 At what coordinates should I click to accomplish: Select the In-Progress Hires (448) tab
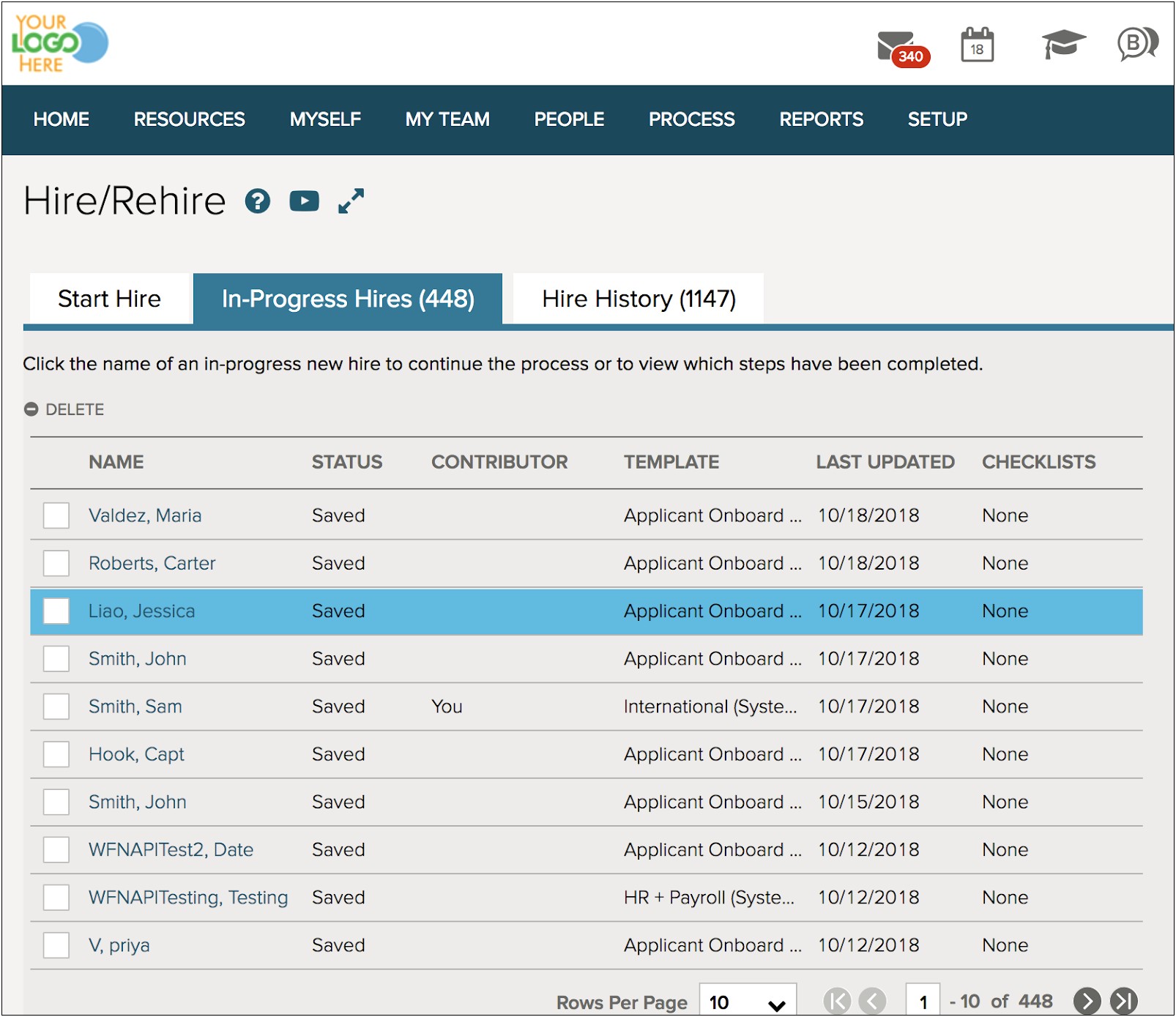[348, 299]
